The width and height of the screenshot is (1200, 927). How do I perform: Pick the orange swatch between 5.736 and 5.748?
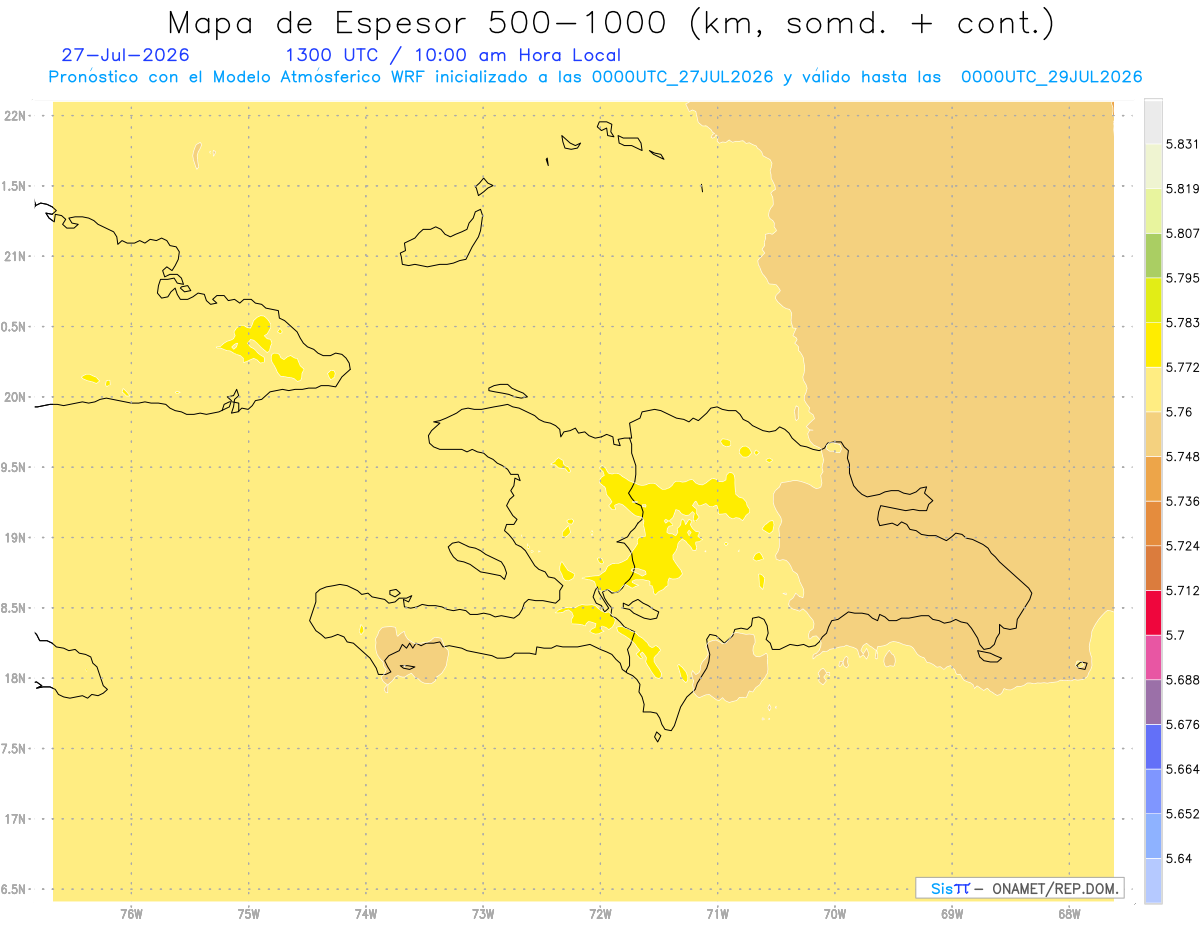point(1153,478)
